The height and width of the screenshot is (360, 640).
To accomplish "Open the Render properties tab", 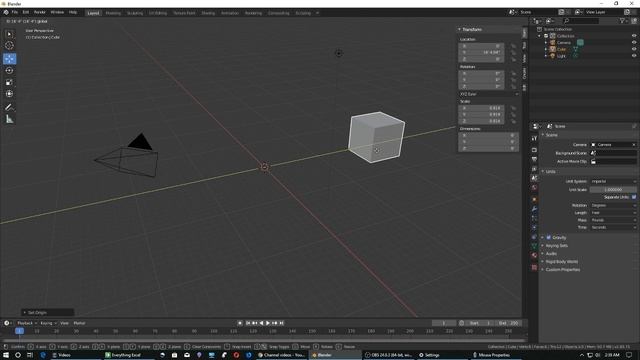I will pyautogui.click(x=534, y=150).
